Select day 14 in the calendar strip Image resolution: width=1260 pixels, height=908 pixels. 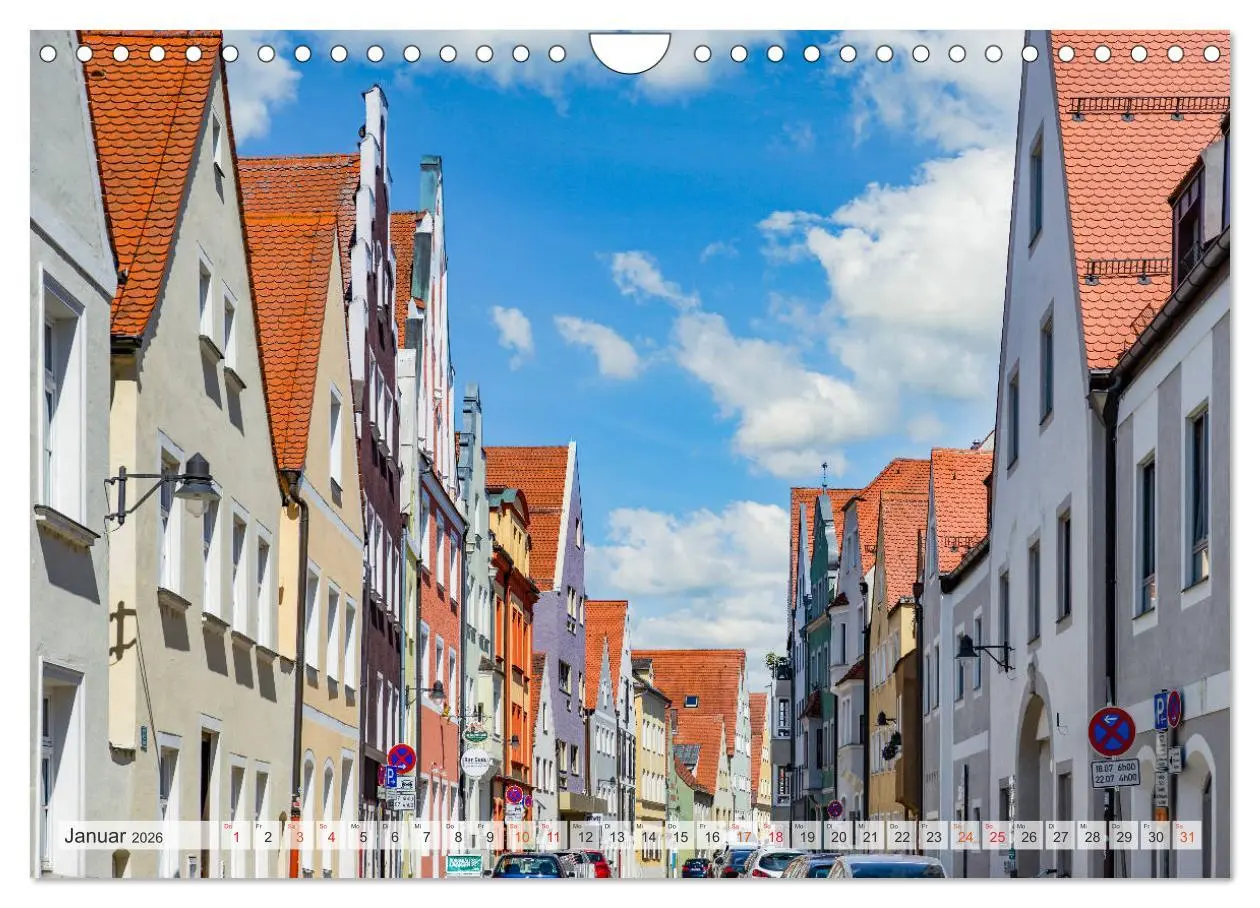tap(648, 836)
